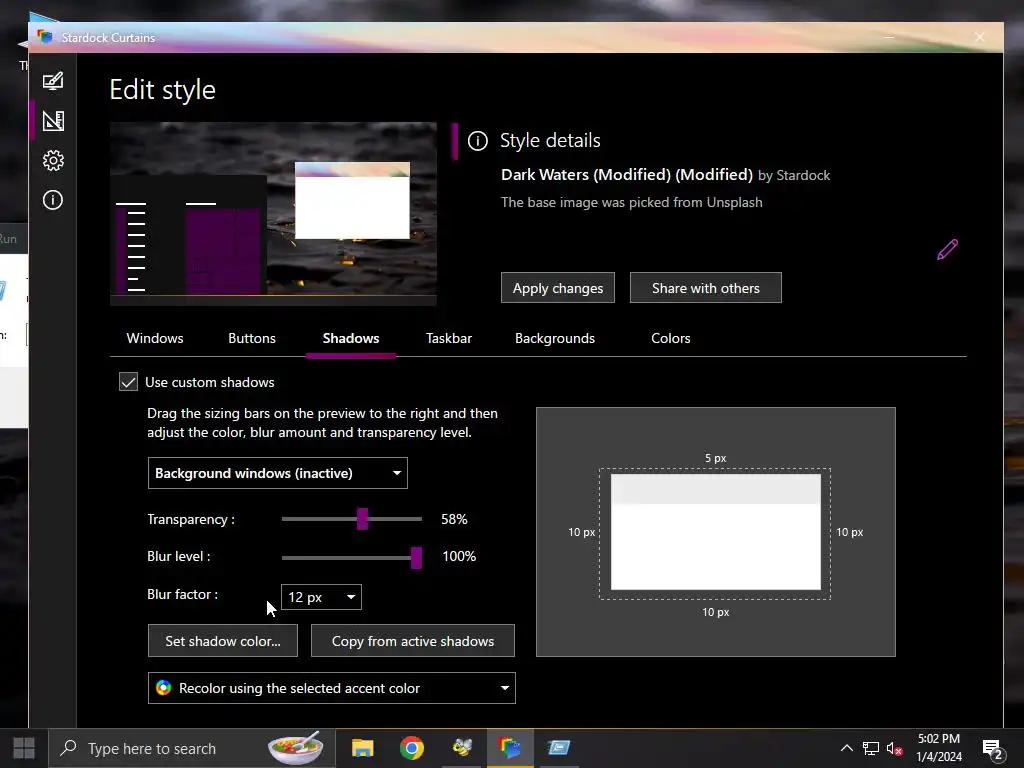The width and height of the screenshot is (1024, 768).
Task: Open File Explorer from taskbar
Action: (x=362, y=748)
